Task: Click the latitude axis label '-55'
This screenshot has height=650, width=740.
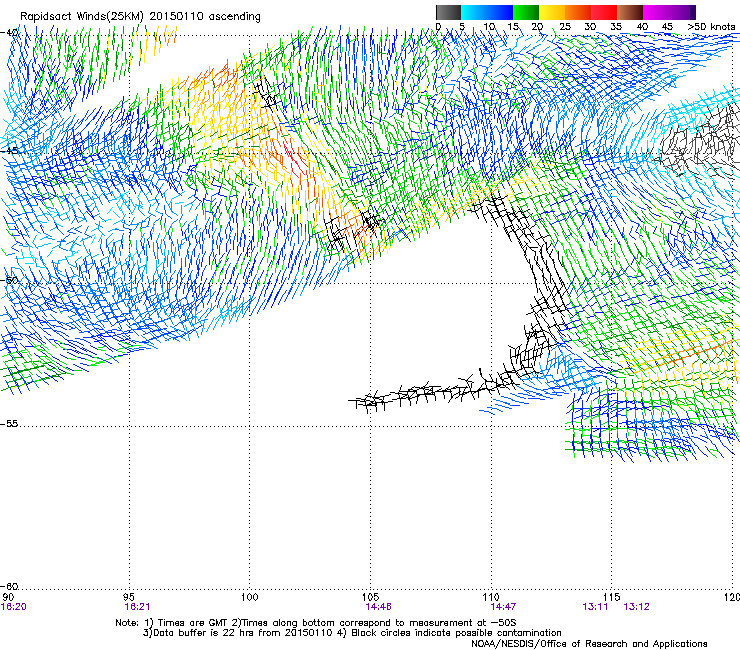Action: click(9, 424)
